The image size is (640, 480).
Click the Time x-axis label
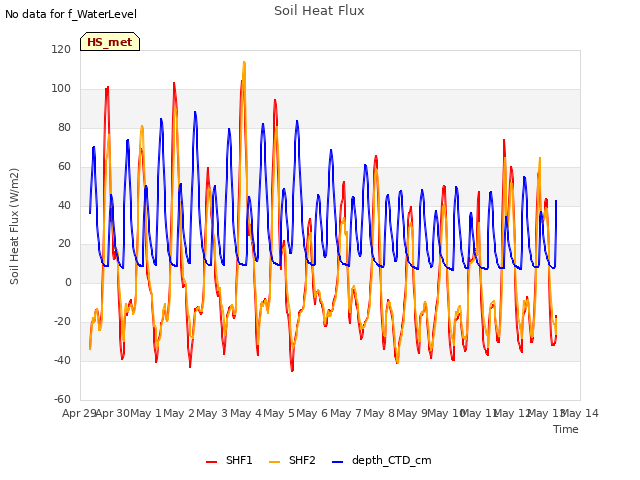565,429
